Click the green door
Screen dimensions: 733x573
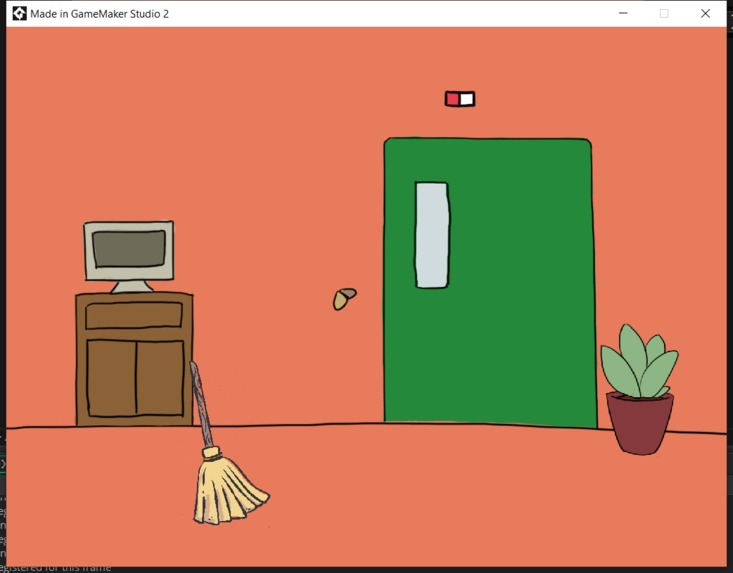point(490,282)
